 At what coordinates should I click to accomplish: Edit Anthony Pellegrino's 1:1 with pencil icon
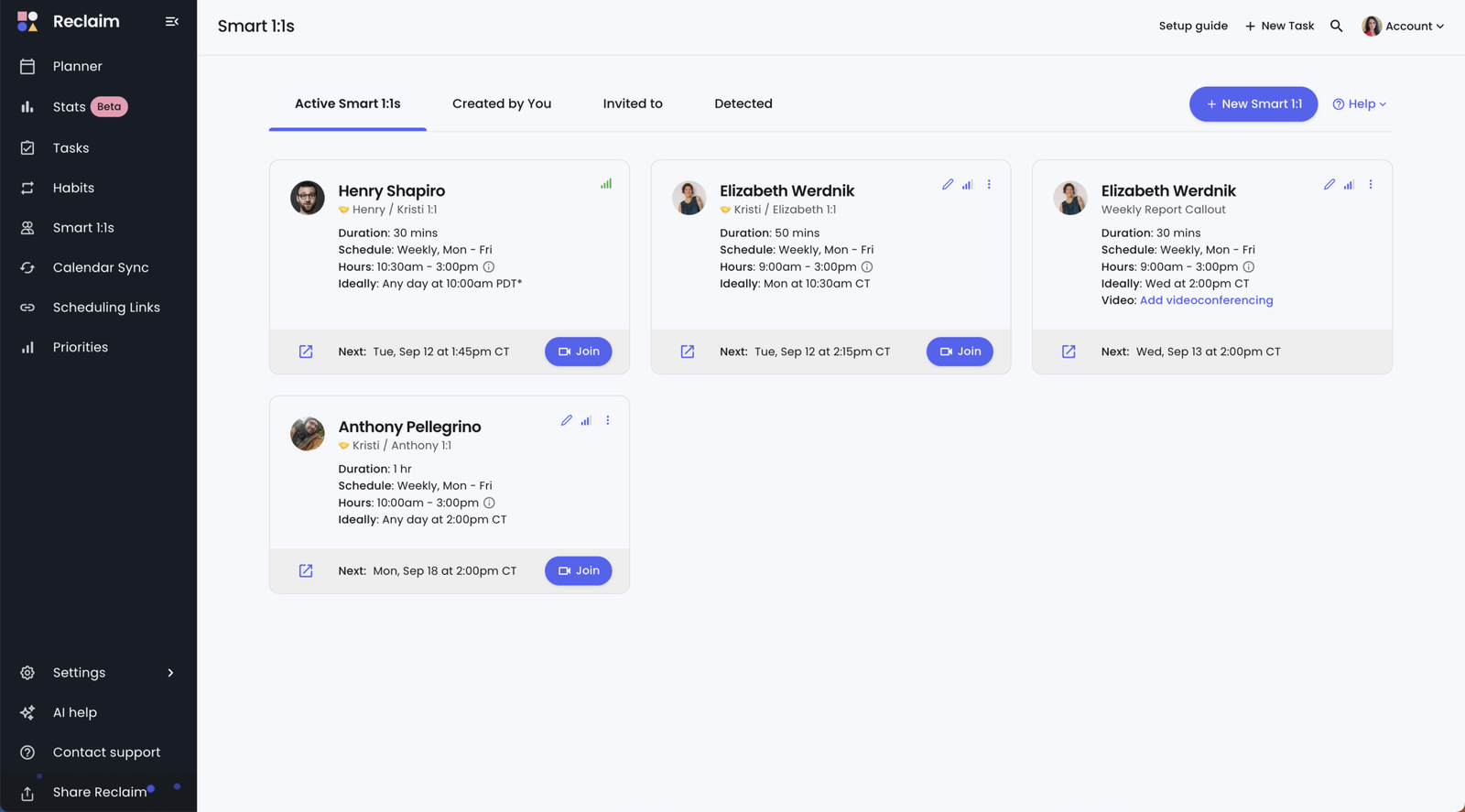point(566,420)
